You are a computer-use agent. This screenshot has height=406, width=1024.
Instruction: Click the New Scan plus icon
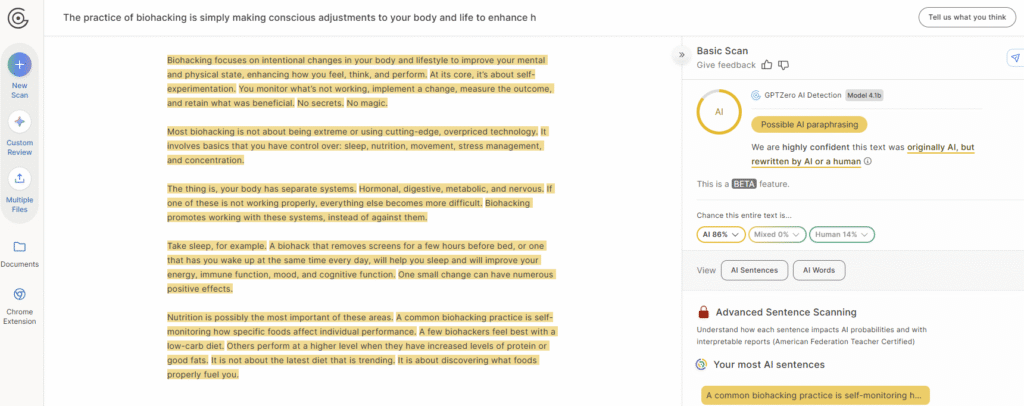[x=20, y=65]
